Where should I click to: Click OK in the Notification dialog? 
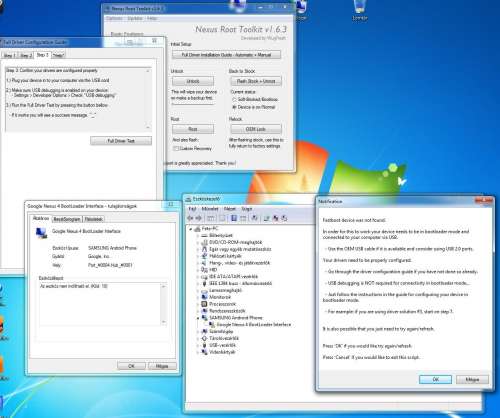click(x=435, y=379)
